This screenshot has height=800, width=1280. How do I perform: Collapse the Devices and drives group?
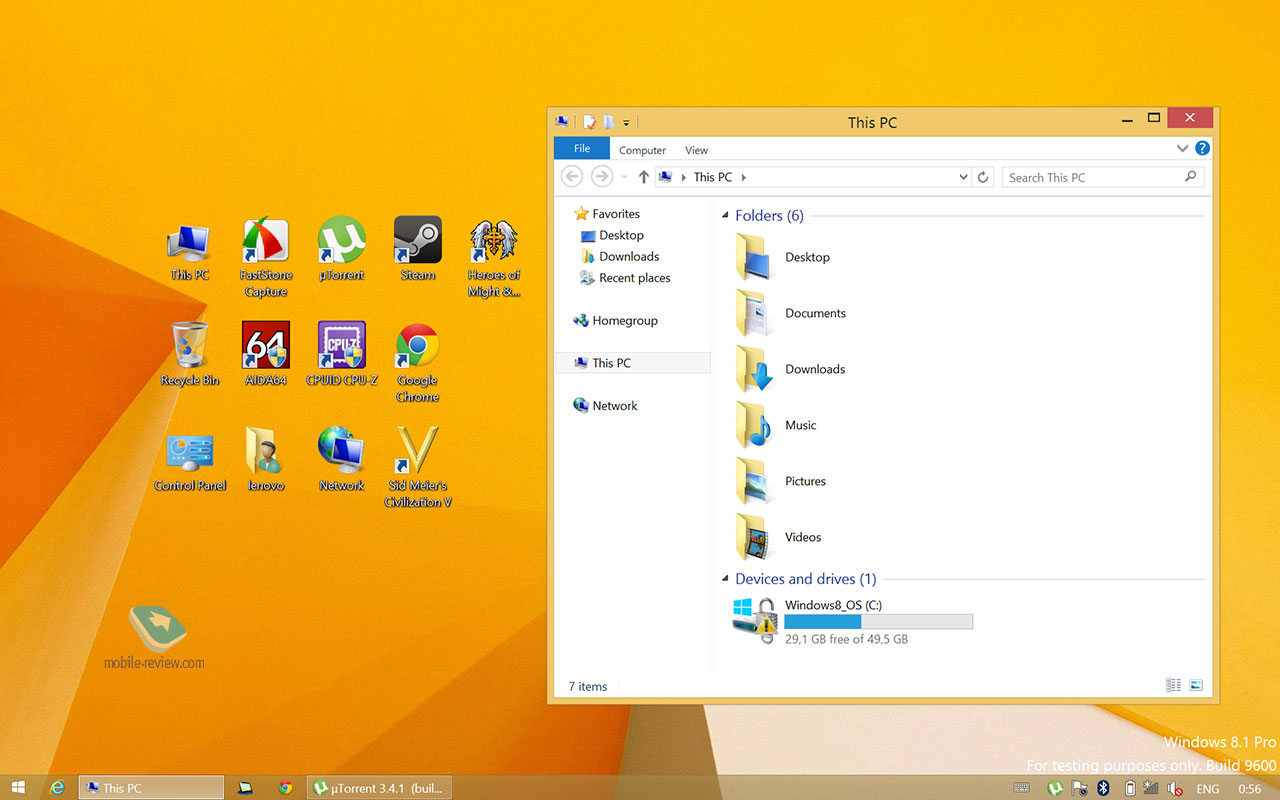[x=726, y=579]
